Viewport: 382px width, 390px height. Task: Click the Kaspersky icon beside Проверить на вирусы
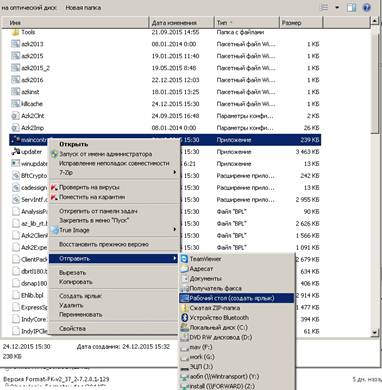pos(54,187)
